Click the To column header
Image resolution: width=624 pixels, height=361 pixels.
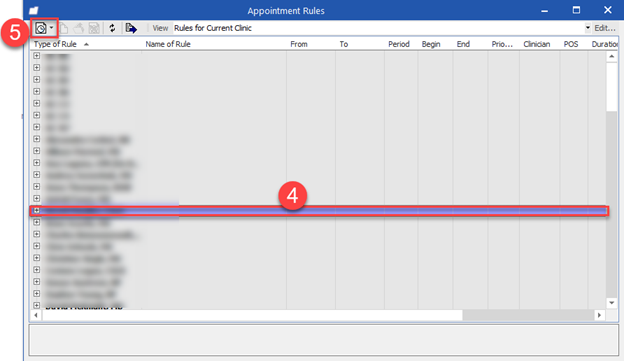[344, 44]
